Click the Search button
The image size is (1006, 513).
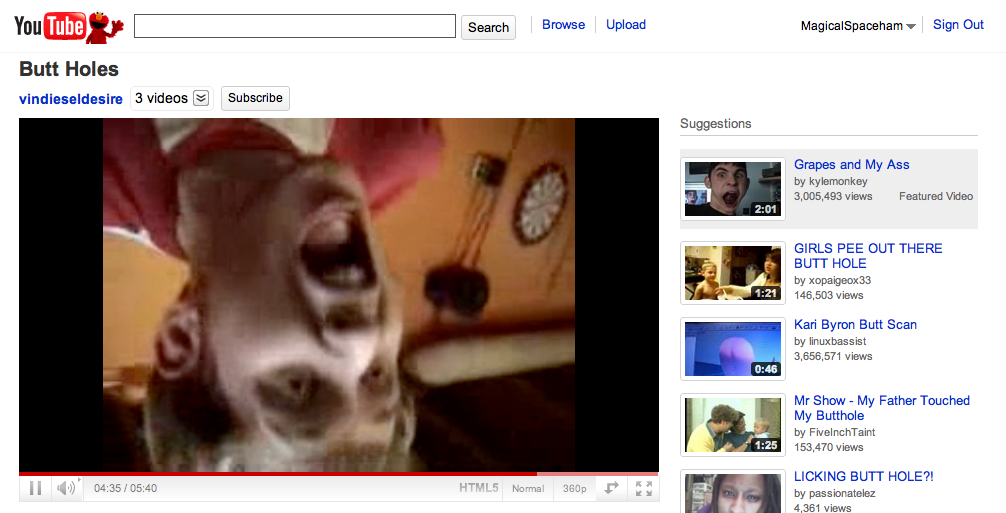488,27
